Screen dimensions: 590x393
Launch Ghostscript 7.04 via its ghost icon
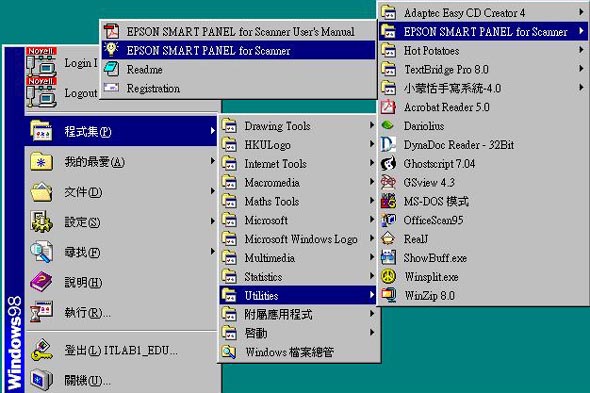click(388, 163)
